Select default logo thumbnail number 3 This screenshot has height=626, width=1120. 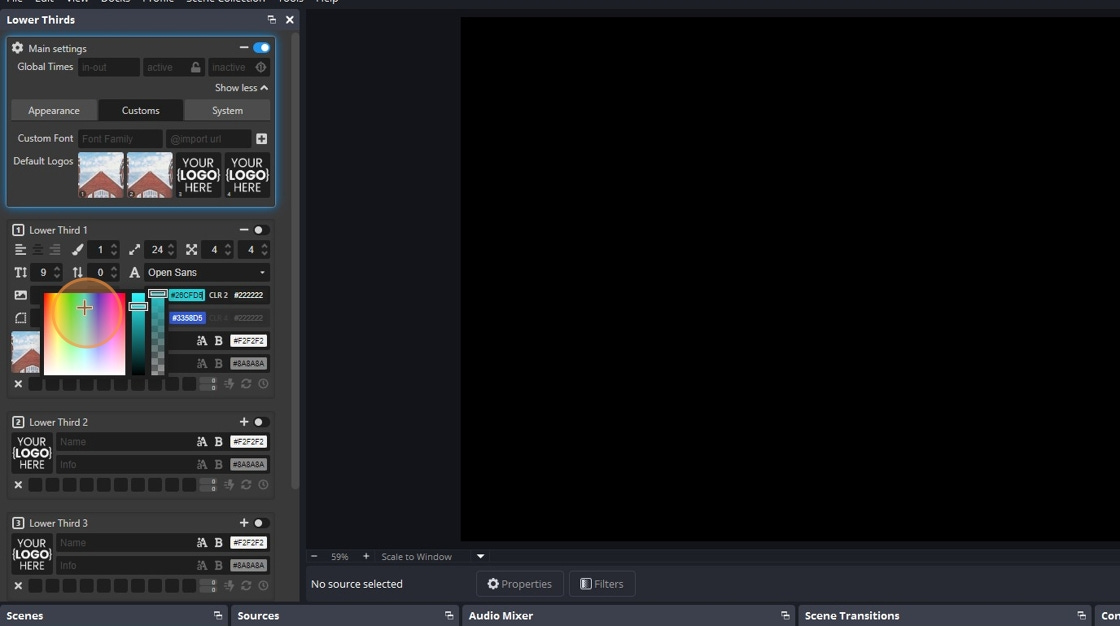[199, 175]
